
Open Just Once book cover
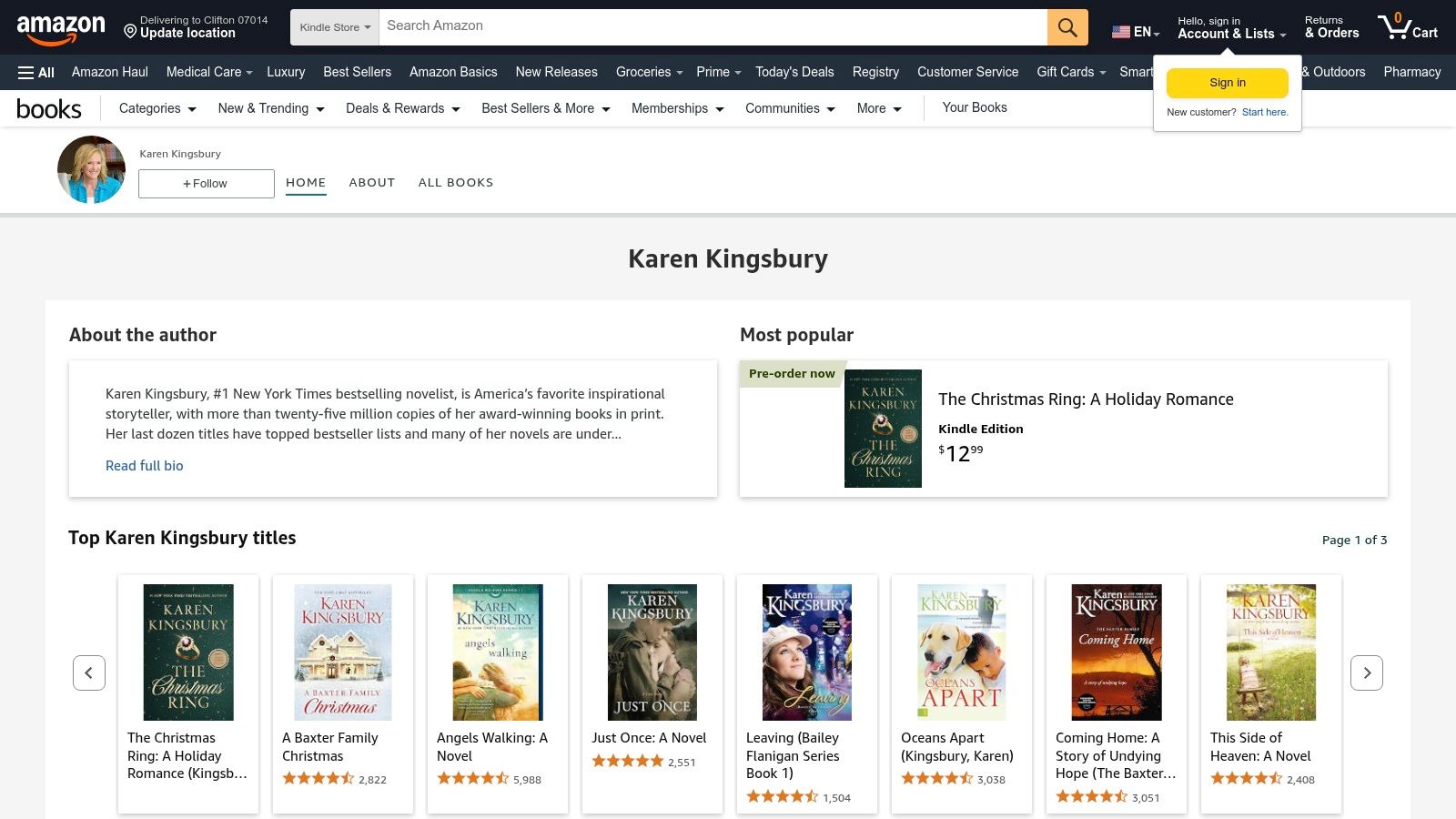coord(652,652)
